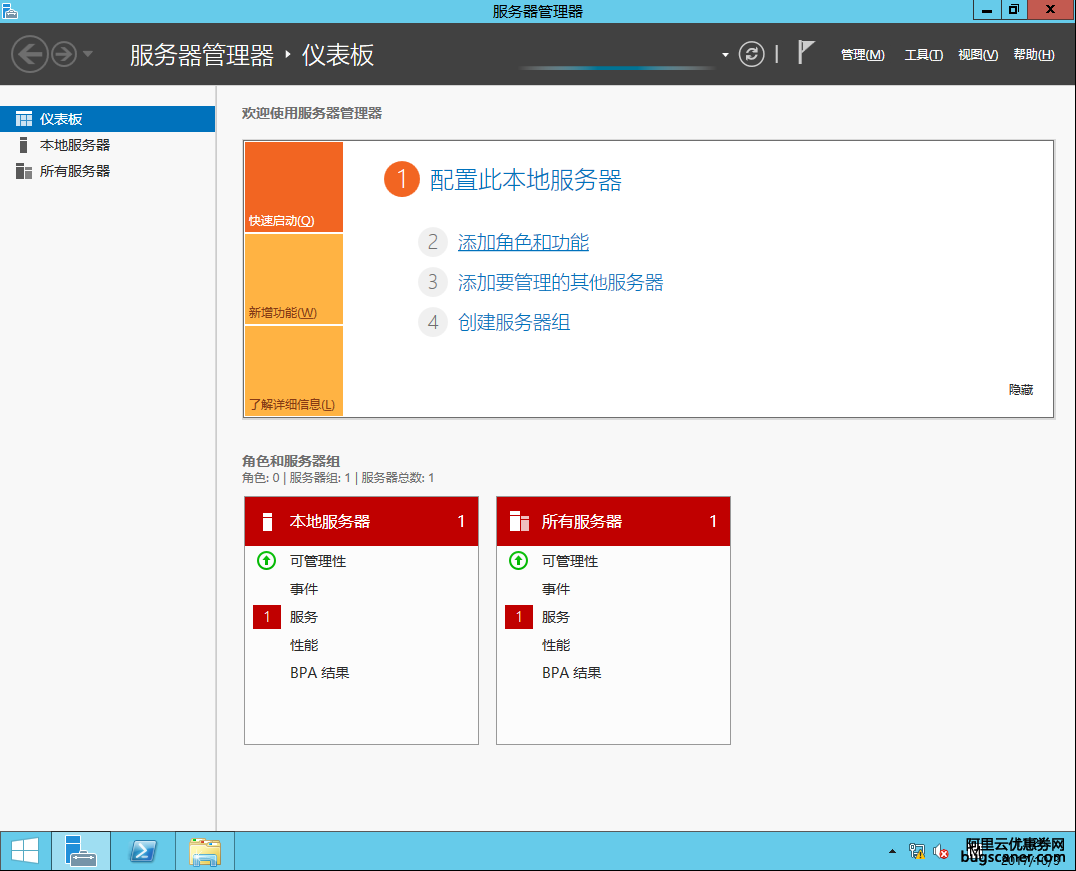The height and width of the screenshot is (871, 1076).
Task: Select 本地服务器 in the left sidebar
Action: click(75, 145)
